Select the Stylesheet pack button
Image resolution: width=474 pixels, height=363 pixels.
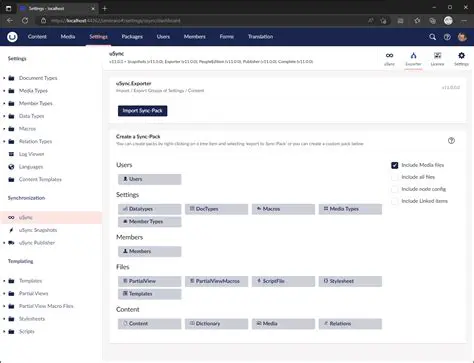(350, 281)
